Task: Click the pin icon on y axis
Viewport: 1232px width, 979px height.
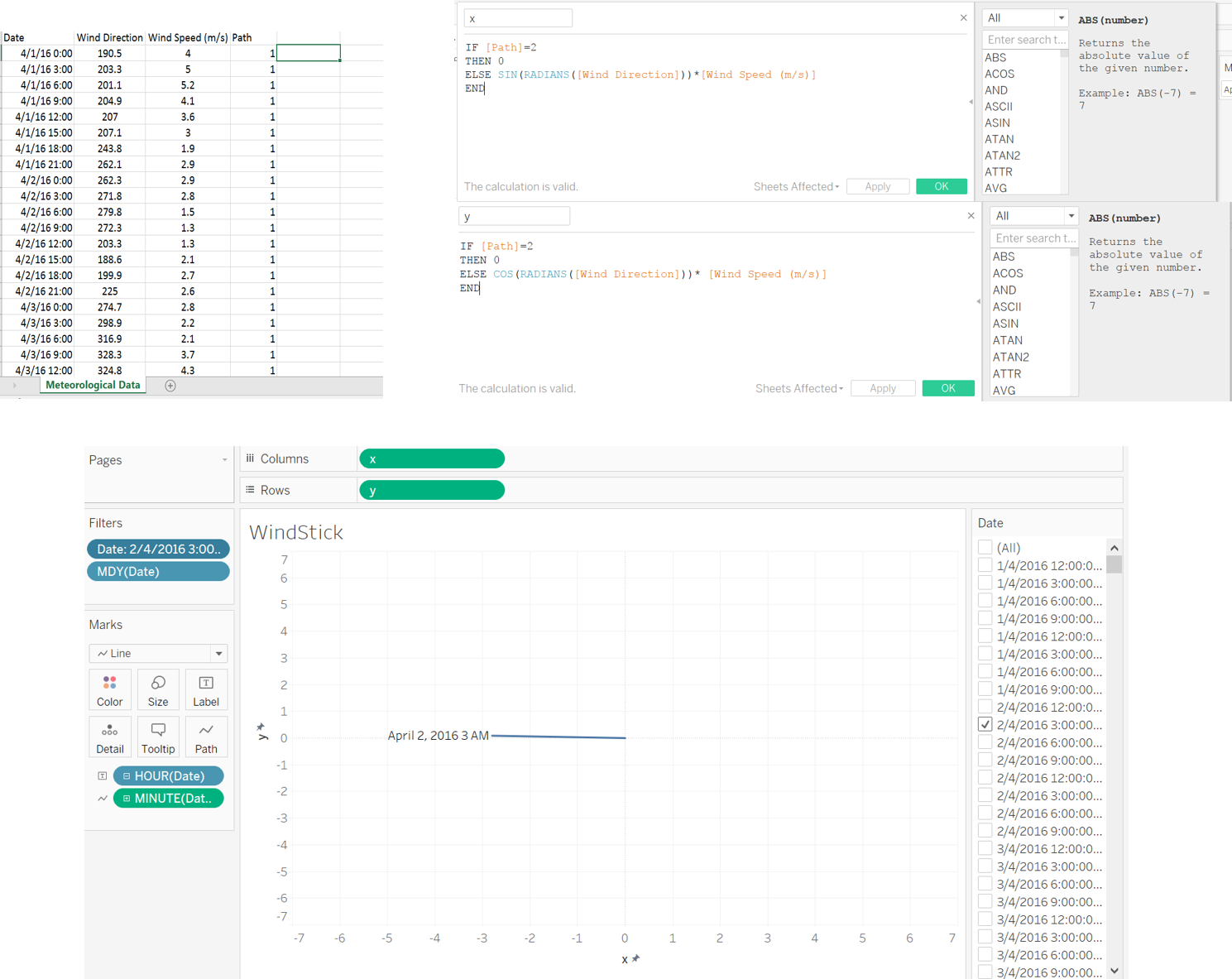Action: (261, 726)
